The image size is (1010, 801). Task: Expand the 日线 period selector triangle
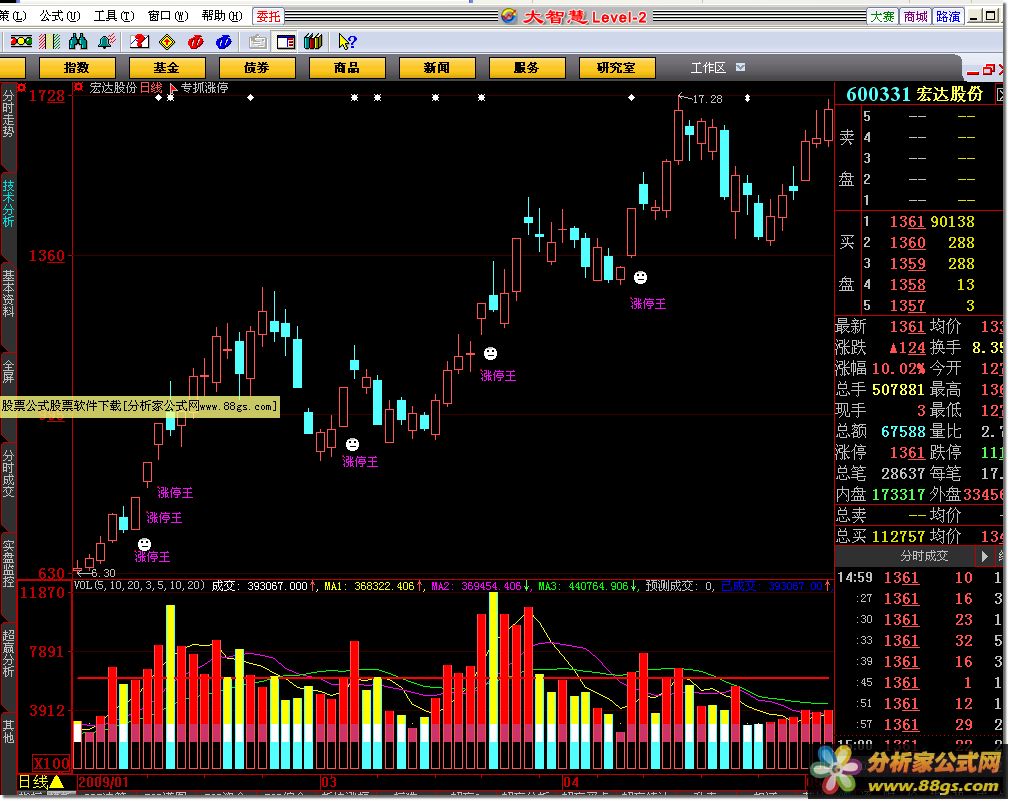57,782
